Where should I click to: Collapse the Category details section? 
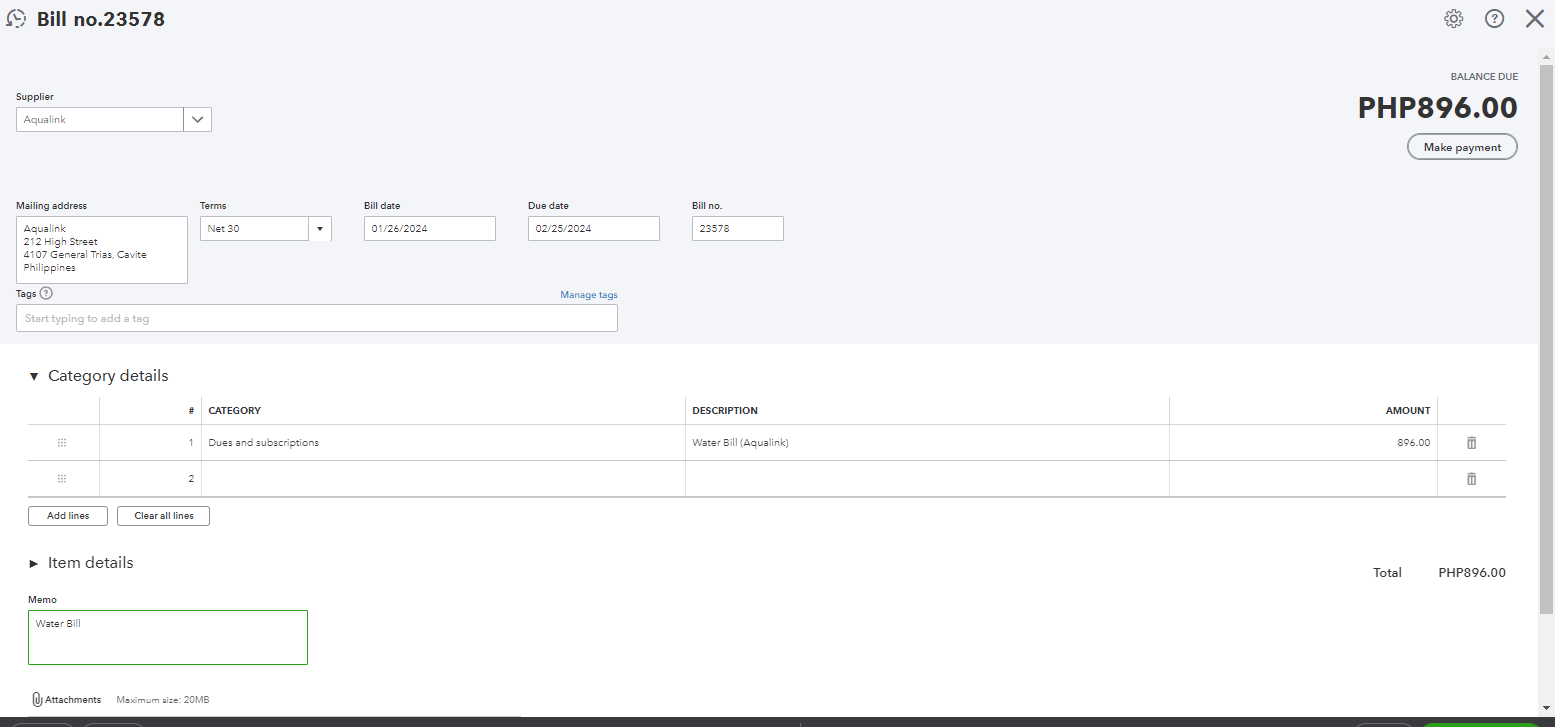(34, 377)
